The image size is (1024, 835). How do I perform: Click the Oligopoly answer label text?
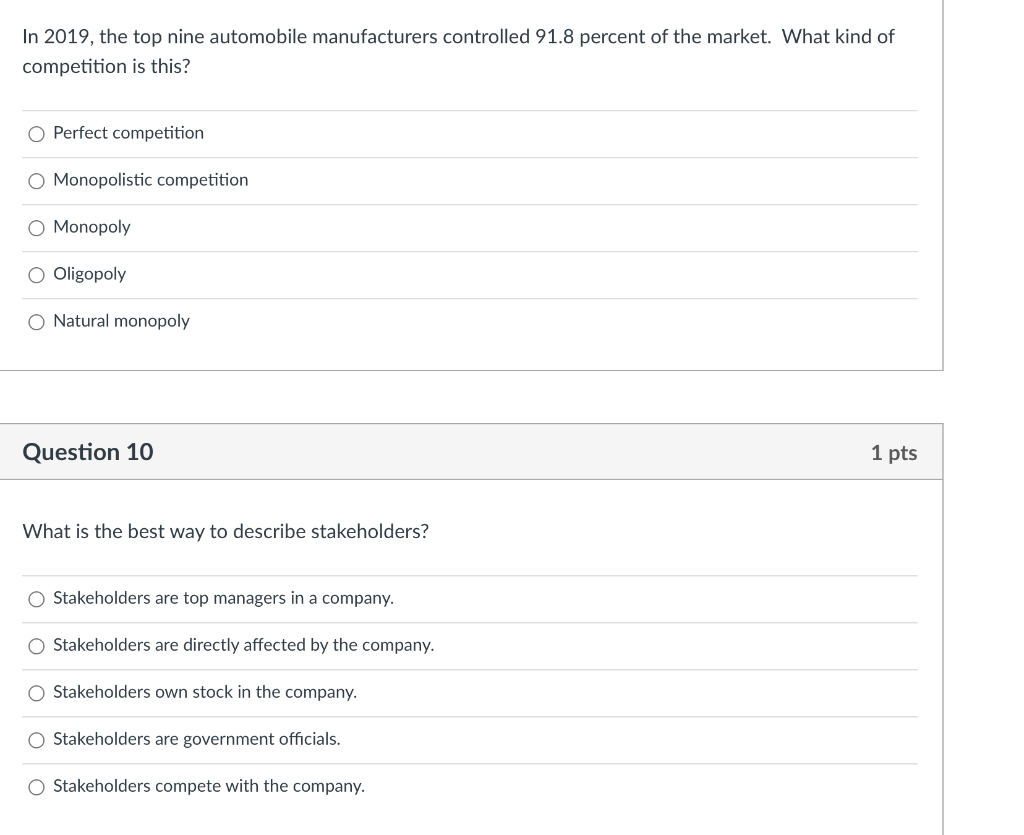(89, 274)
